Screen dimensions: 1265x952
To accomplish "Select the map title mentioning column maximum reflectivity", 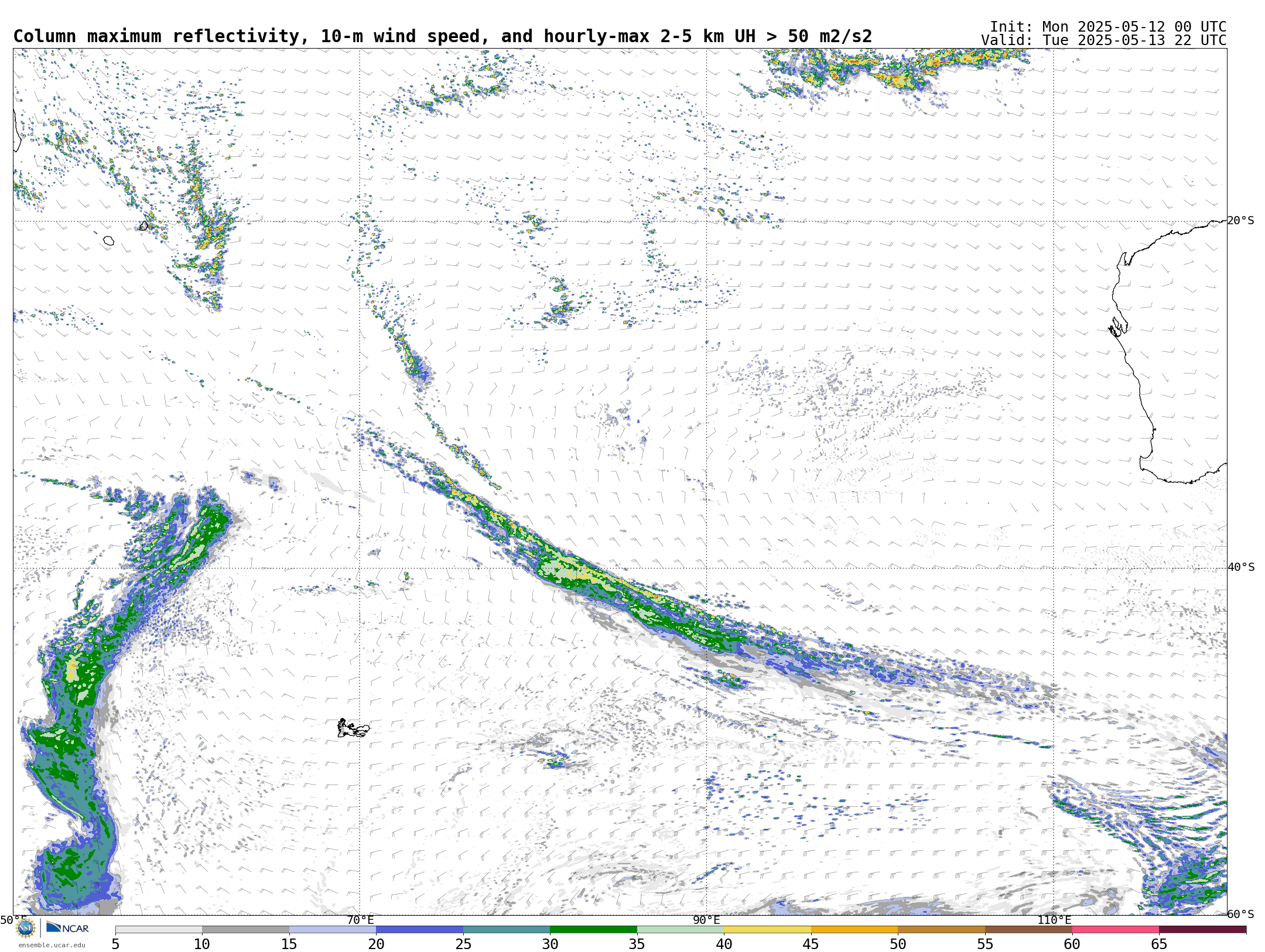I will [443, 36].
